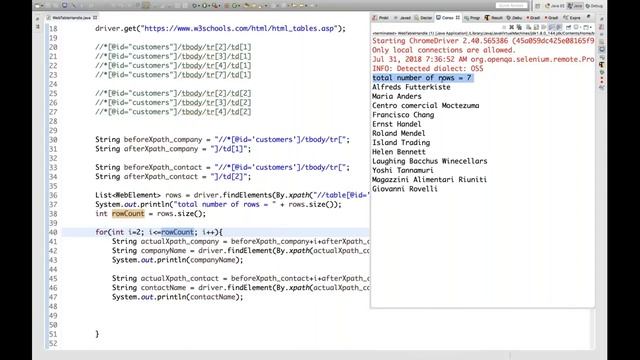Image resolution: width=640 pixels, height=360 pixels.
Task: Click afterXpath_company declaration on line 31
Action: 173,149
